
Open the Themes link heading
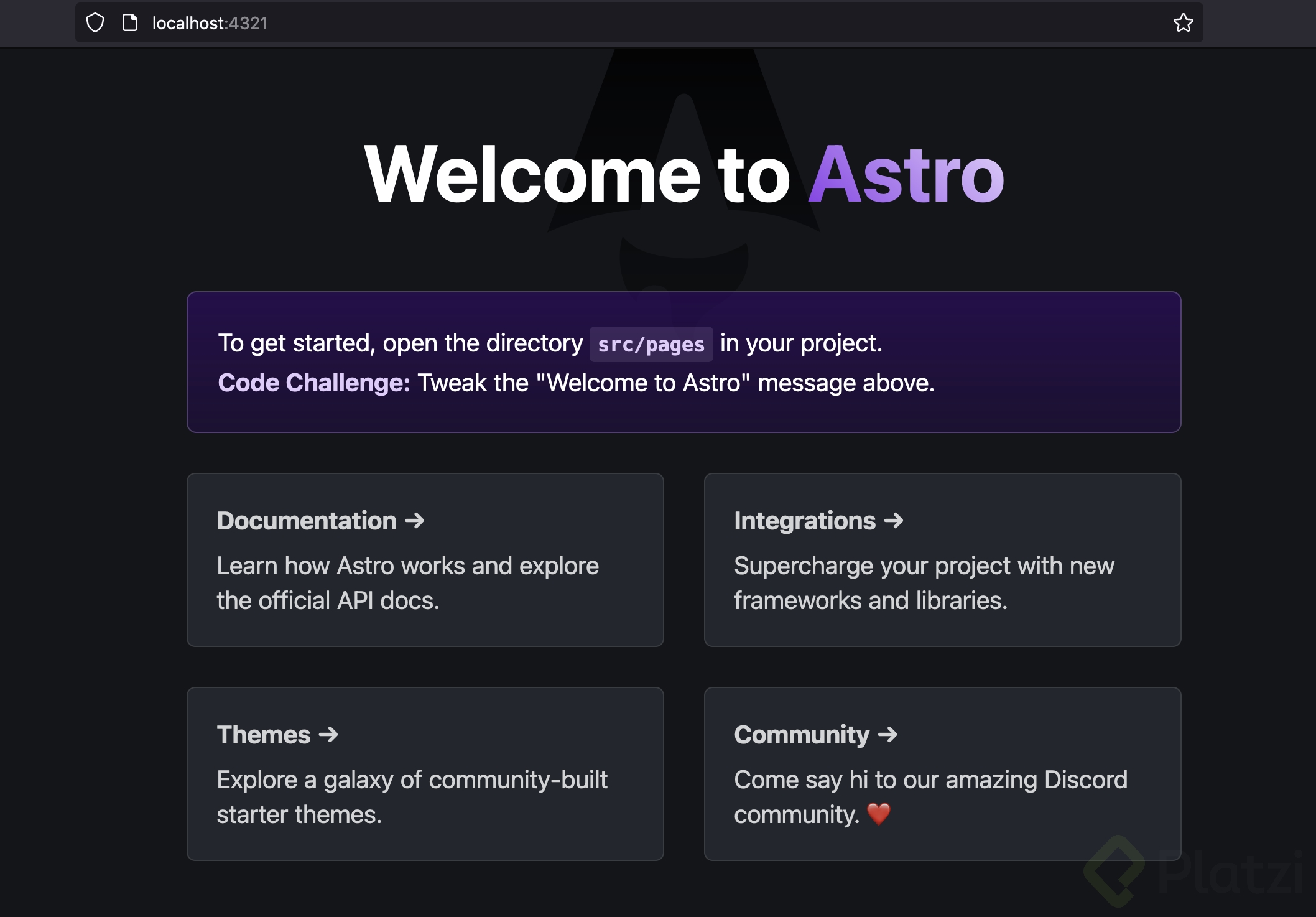tap(263, 735)
